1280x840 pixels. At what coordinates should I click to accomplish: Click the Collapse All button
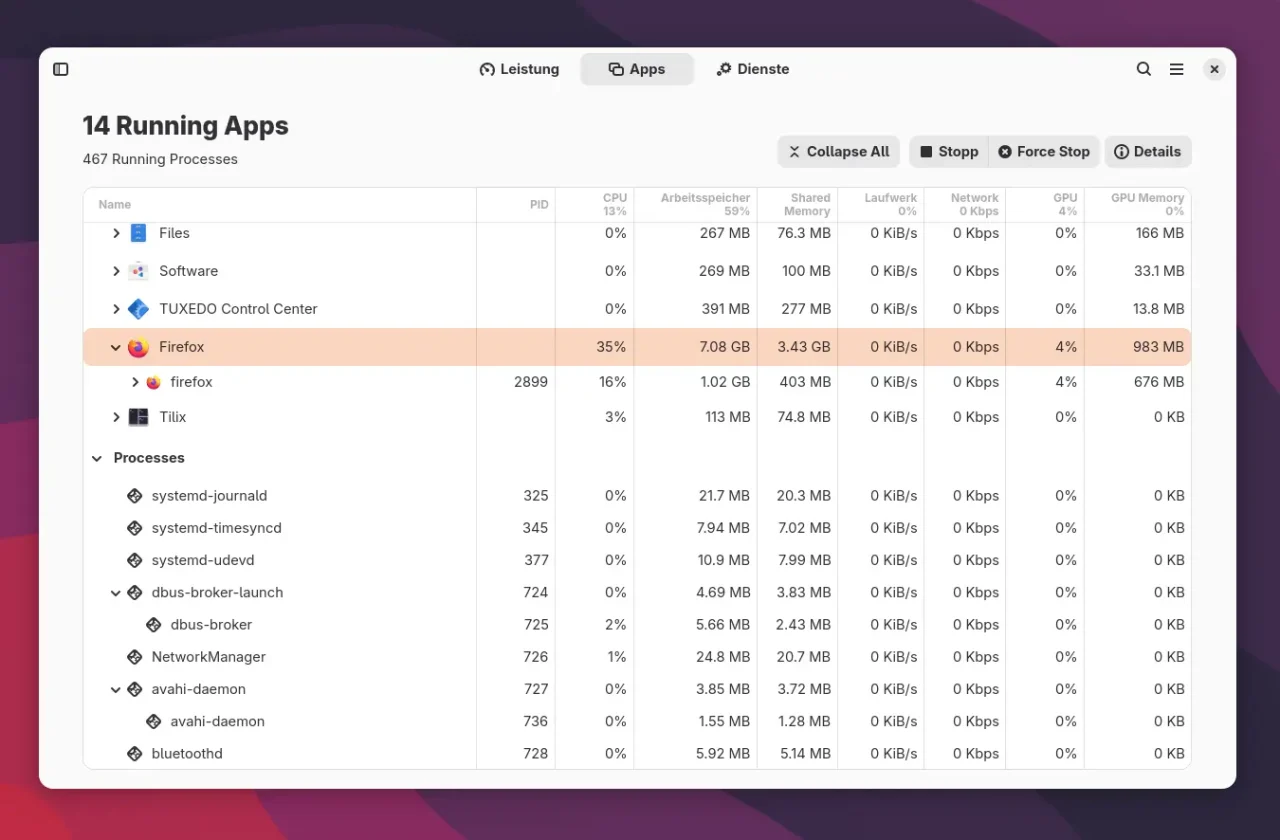click(838, 152)
